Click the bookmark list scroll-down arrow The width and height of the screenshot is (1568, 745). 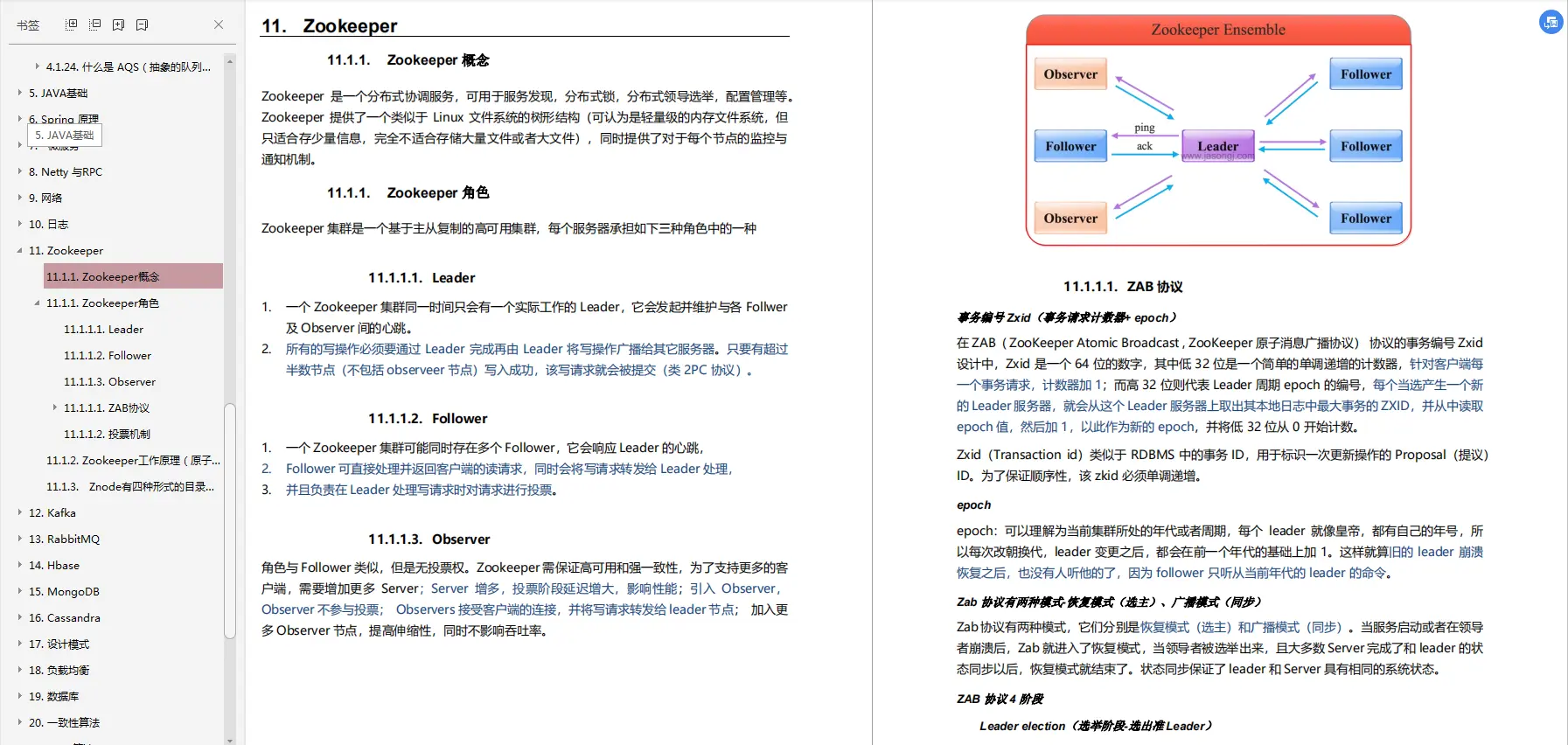click(230, 740)
